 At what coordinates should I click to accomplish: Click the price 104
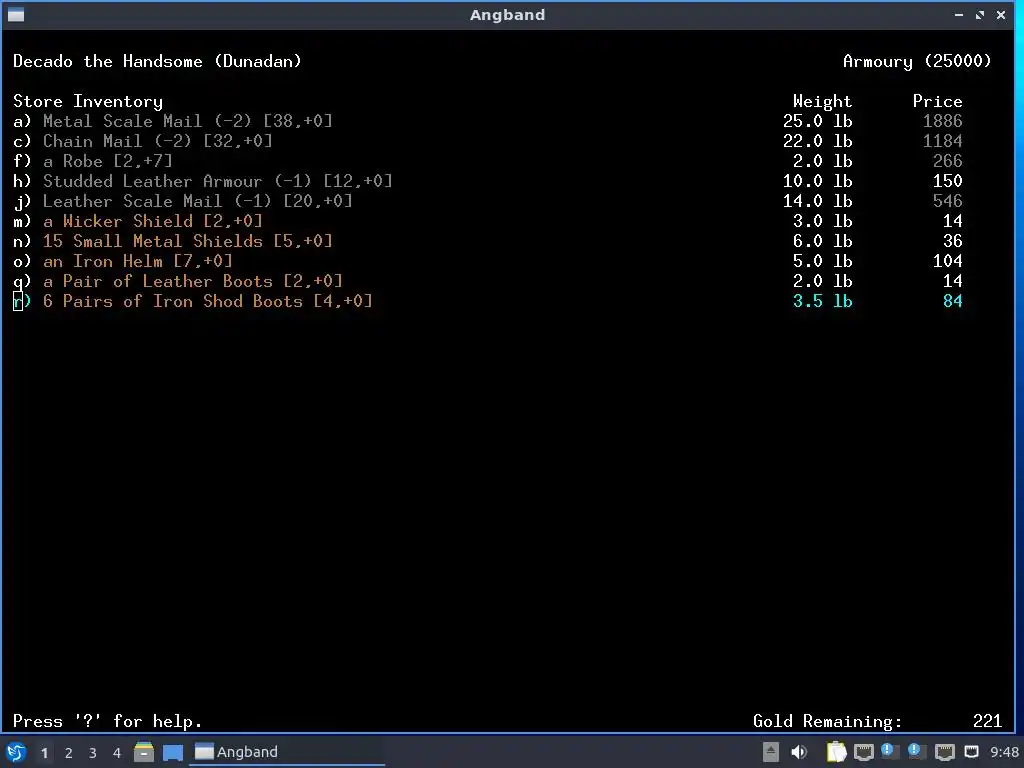(x=948, y=261)
